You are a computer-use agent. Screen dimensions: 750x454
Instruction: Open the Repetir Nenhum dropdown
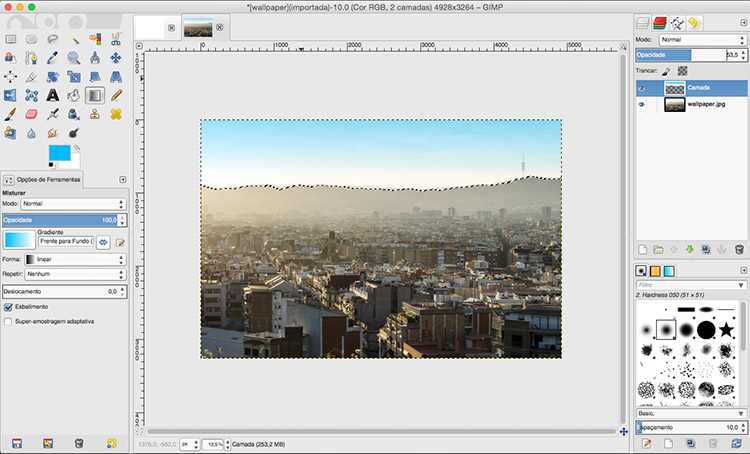click(x=75, y=274)
